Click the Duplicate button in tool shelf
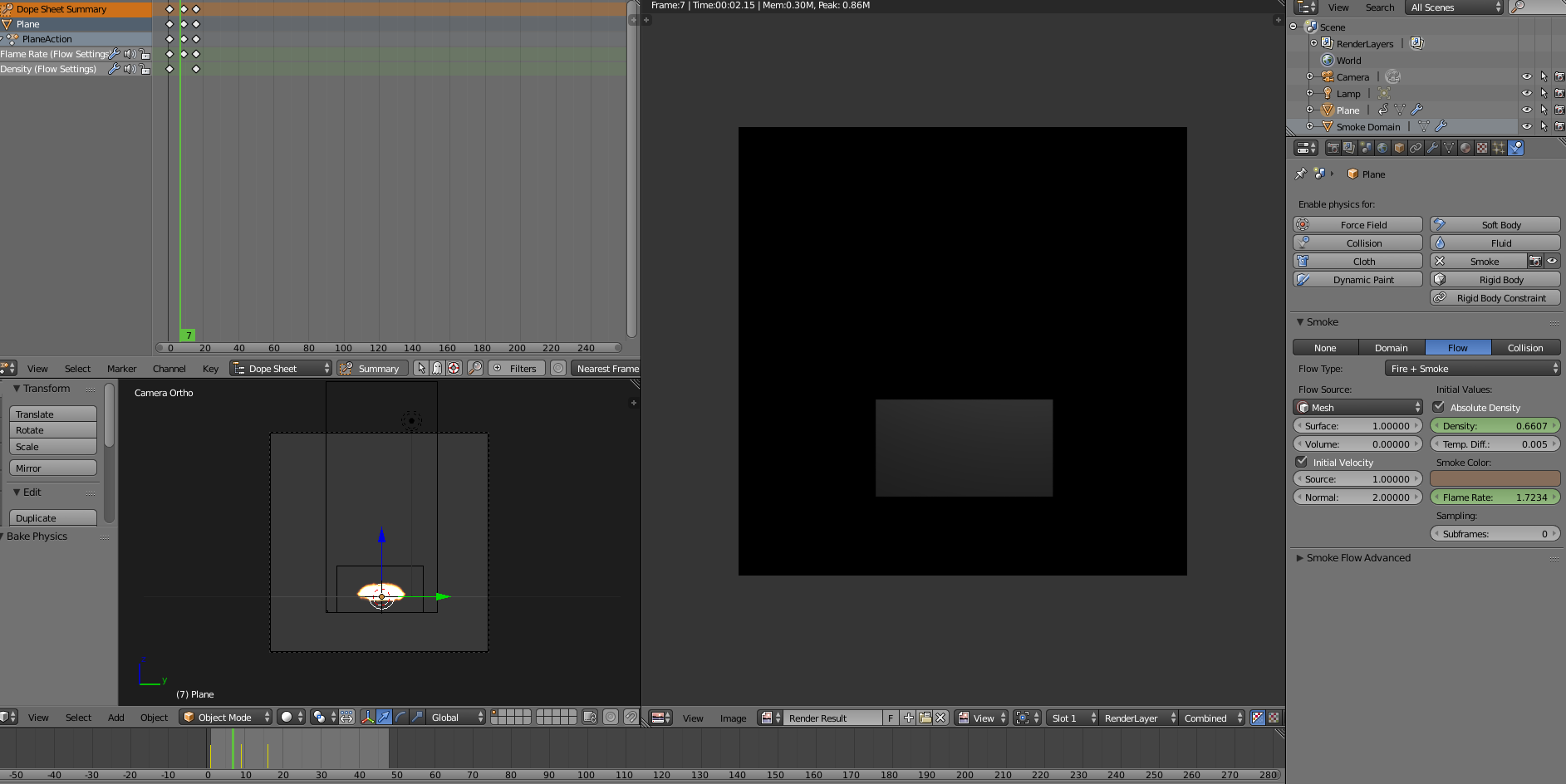Viewport: 1566px width, 784px height. pyautogui.click(x=52, y=517)
